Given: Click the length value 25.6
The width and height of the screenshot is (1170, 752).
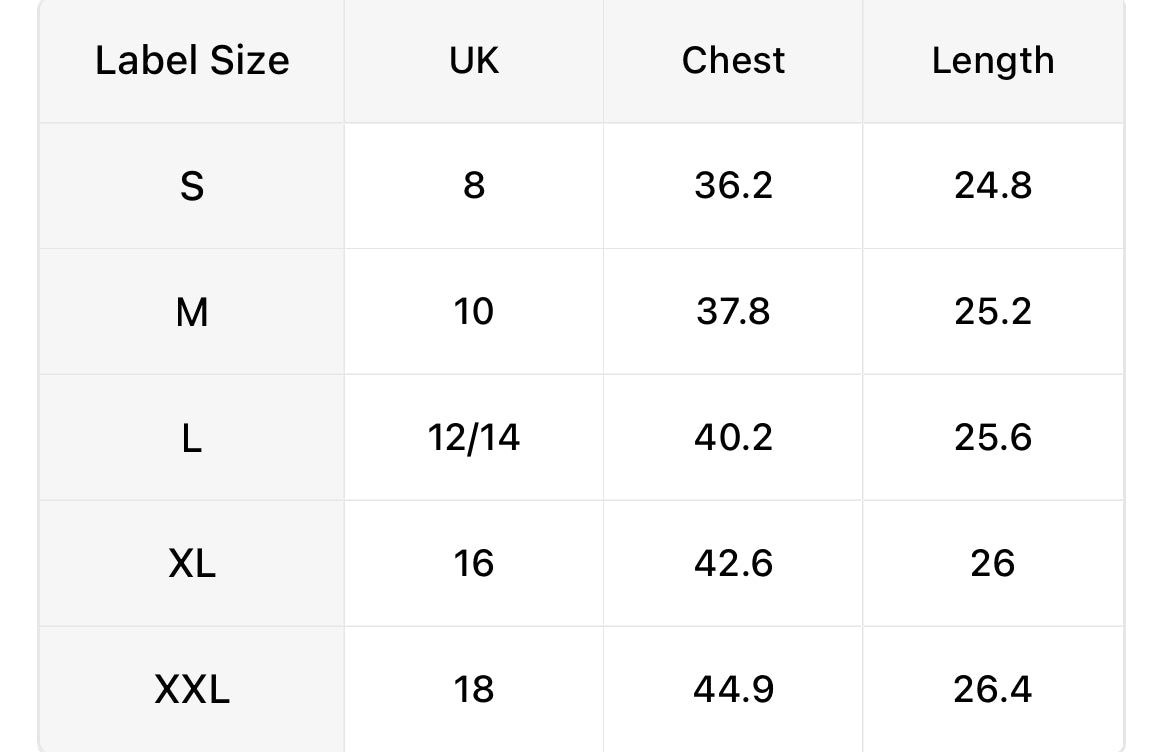Looking at the screenshot, I should point(993,438).
